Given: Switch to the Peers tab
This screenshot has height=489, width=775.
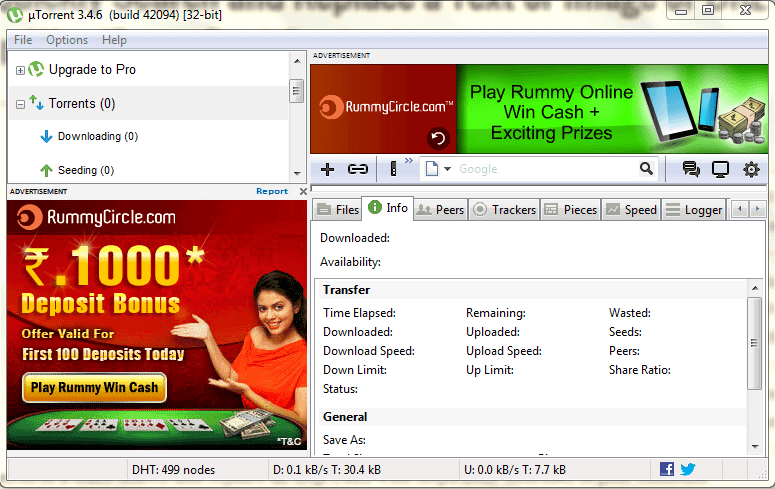Looking at the screenshot, I should (x=440, y=210).
